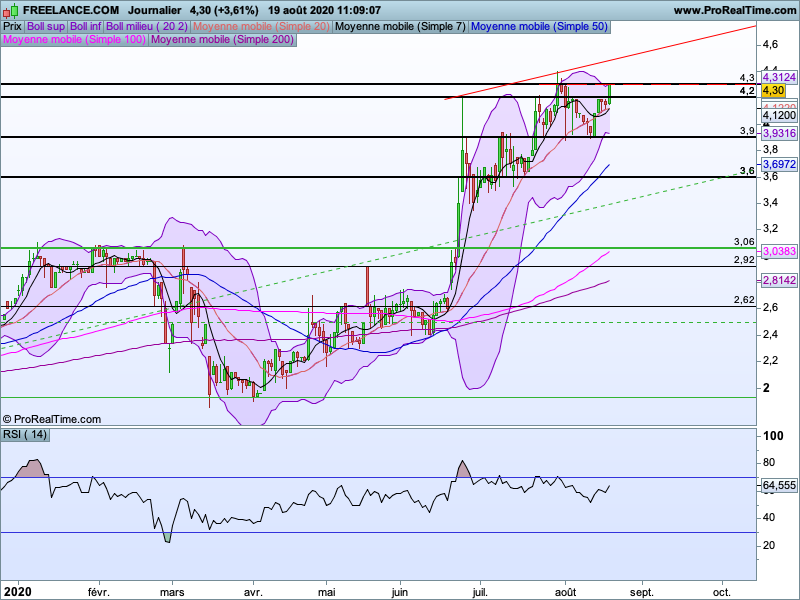Click the 4,30 (+3,61%) quote text
800x600 pixels.
[x=224, y=10]
